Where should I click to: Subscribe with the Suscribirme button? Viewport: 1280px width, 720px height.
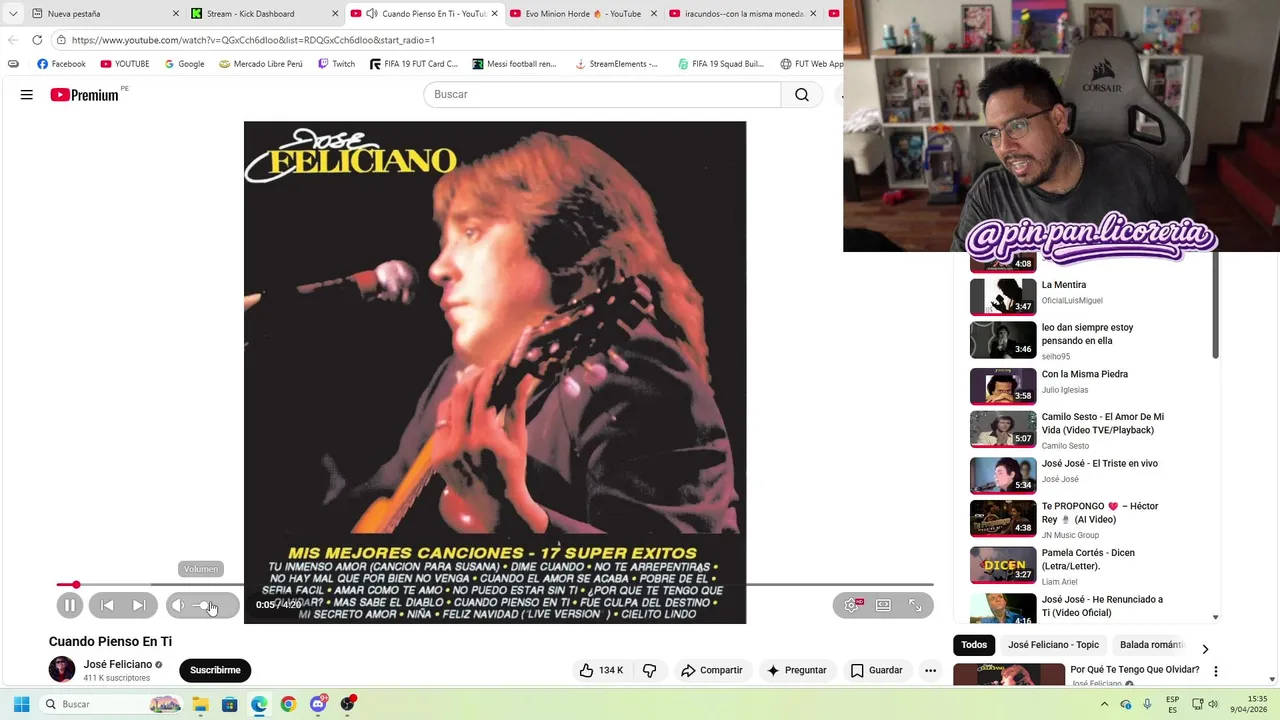(x=215, y=670)
